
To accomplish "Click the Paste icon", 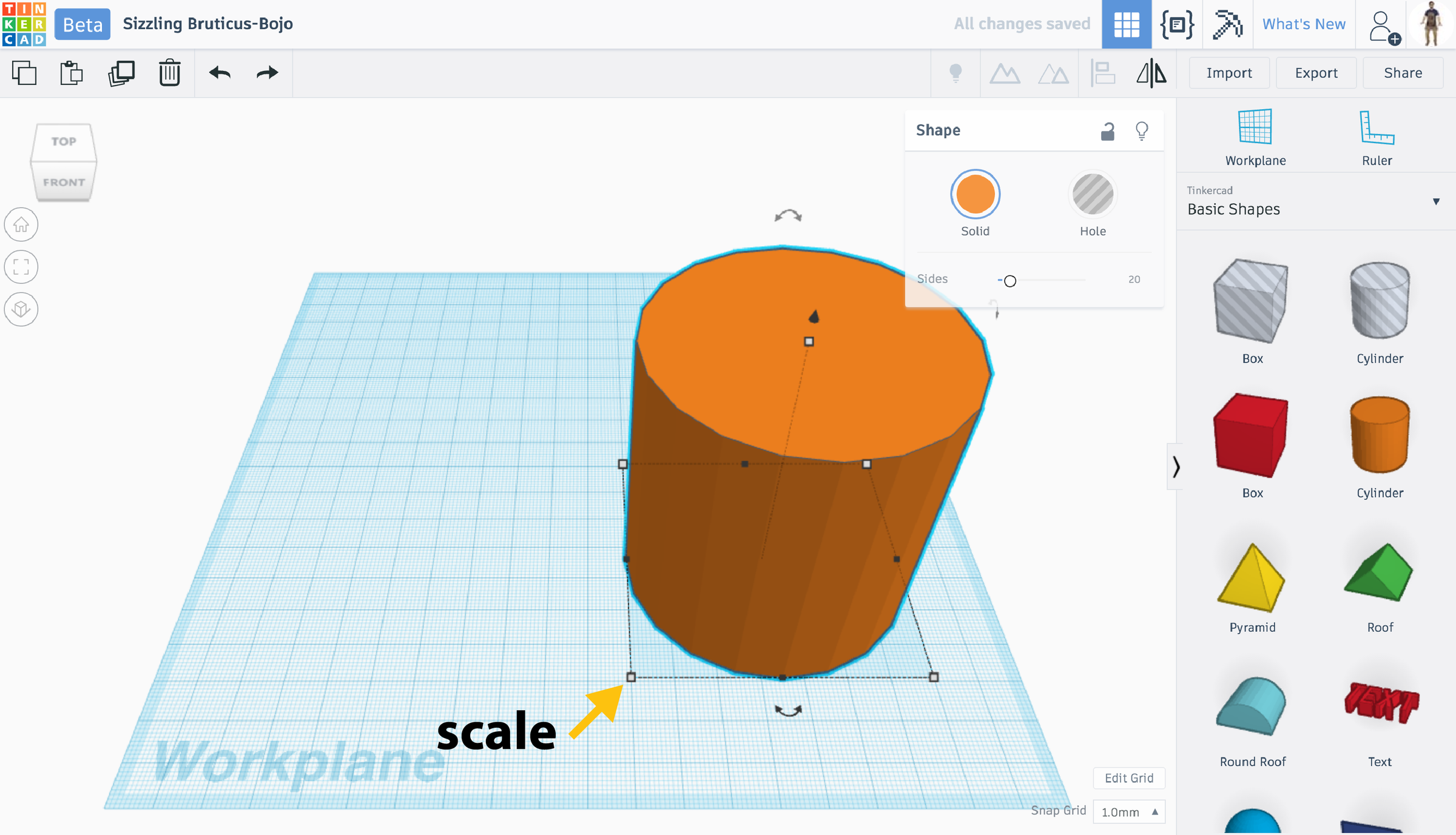I will pyautogui.click(x=72, y=73).
